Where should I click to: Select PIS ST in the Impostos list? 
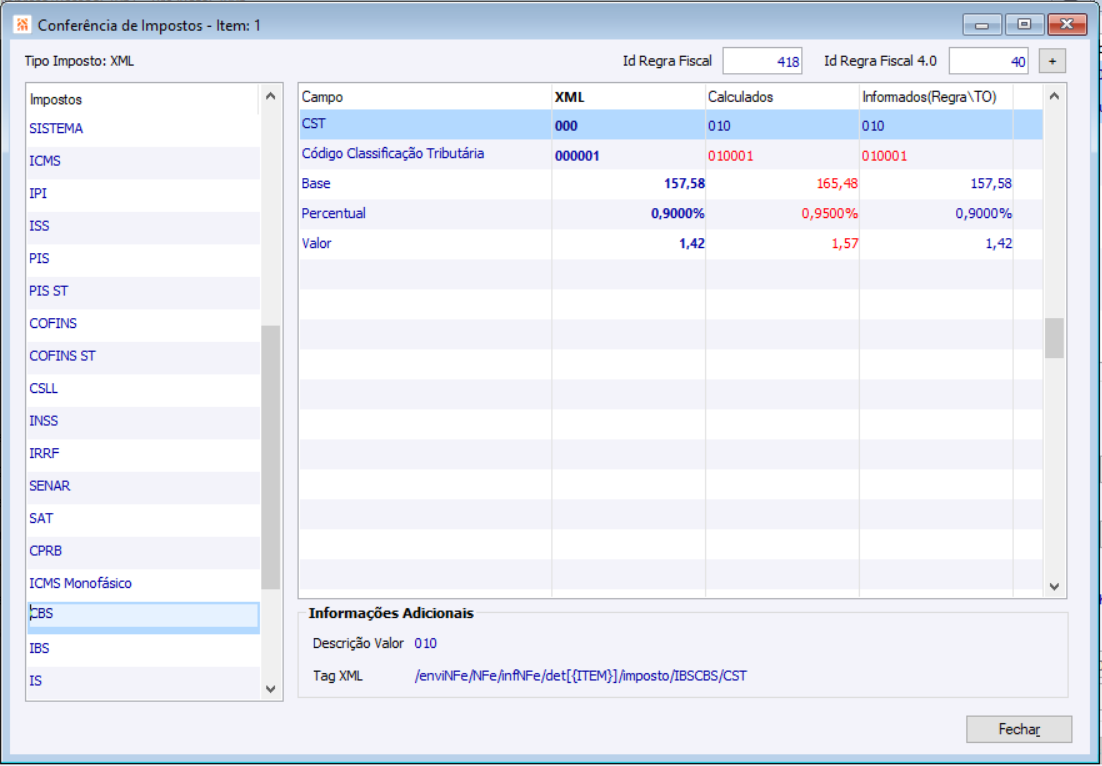tap(143, 291)
